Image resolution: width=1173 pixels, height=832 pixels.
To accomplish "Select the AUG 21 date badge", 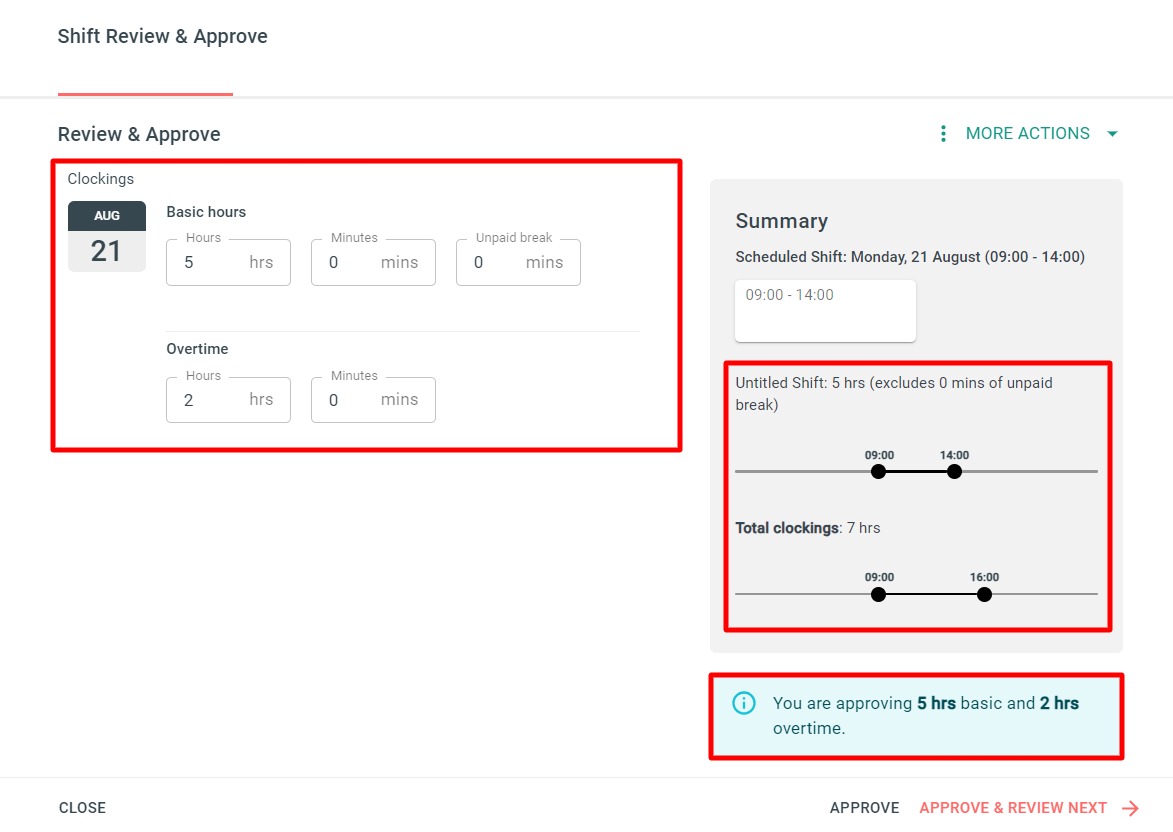I will [x=107, y=236].
